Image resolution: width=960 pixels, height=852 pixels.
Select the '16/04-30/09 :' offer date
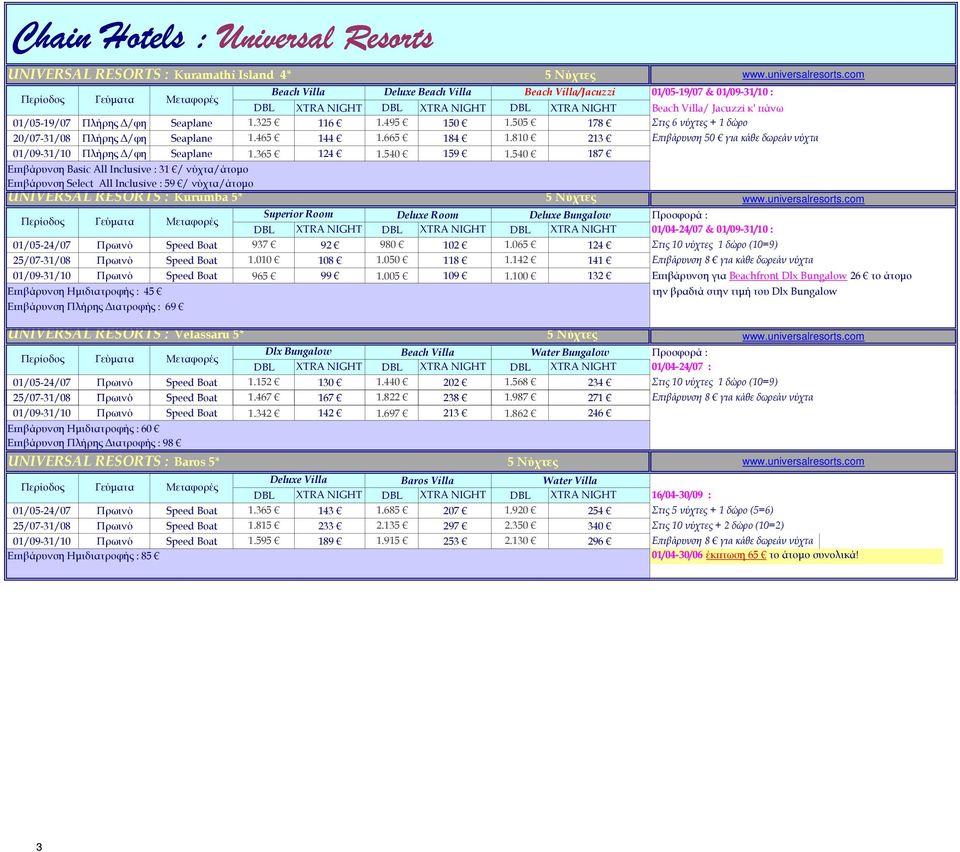(x=681, y=495)
